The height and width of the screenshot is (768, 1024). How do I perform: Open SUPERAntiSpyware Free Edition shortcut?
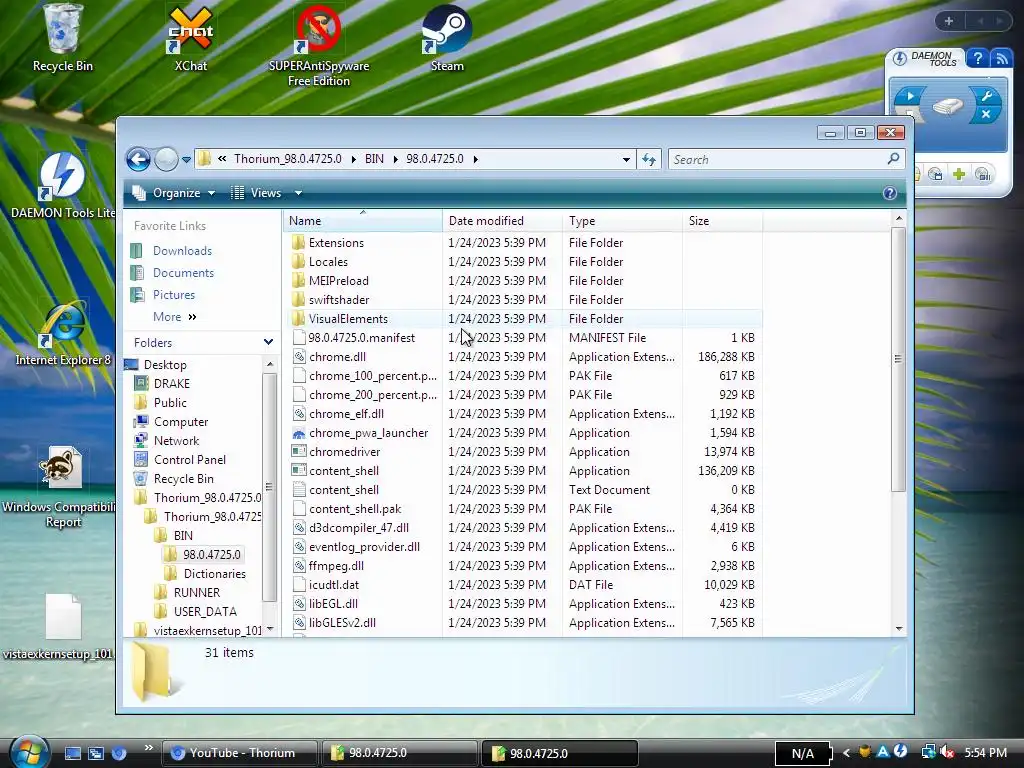pyautogui.click(x=319, y=46)
